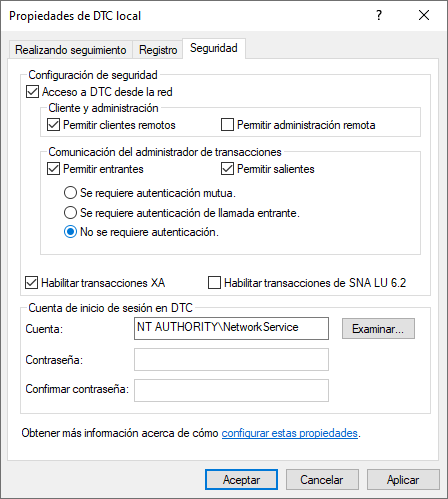Focus the Cuenta account field
448x499 pixels.
[x=231, y=328]
